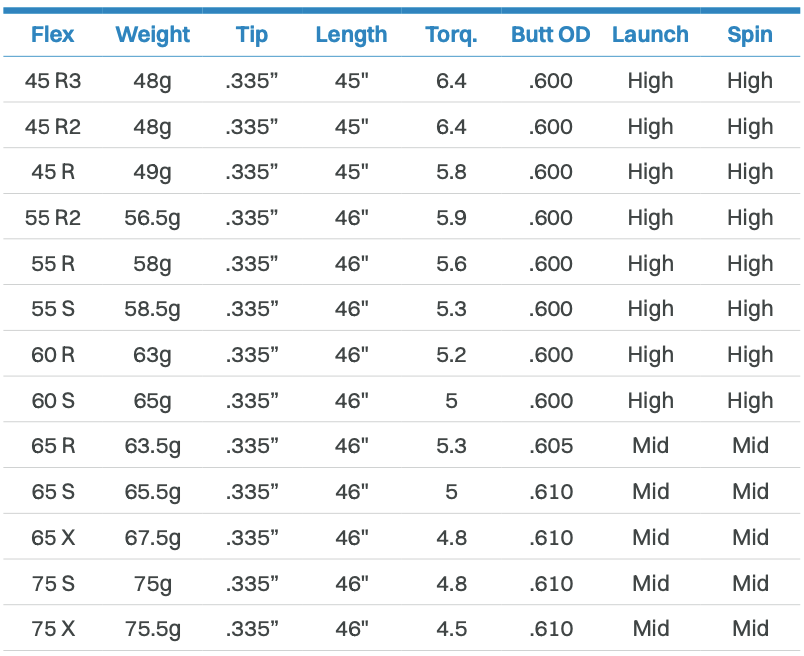804x656 pixels.
Task: Click the Flex column header
Action: point(53,35)
